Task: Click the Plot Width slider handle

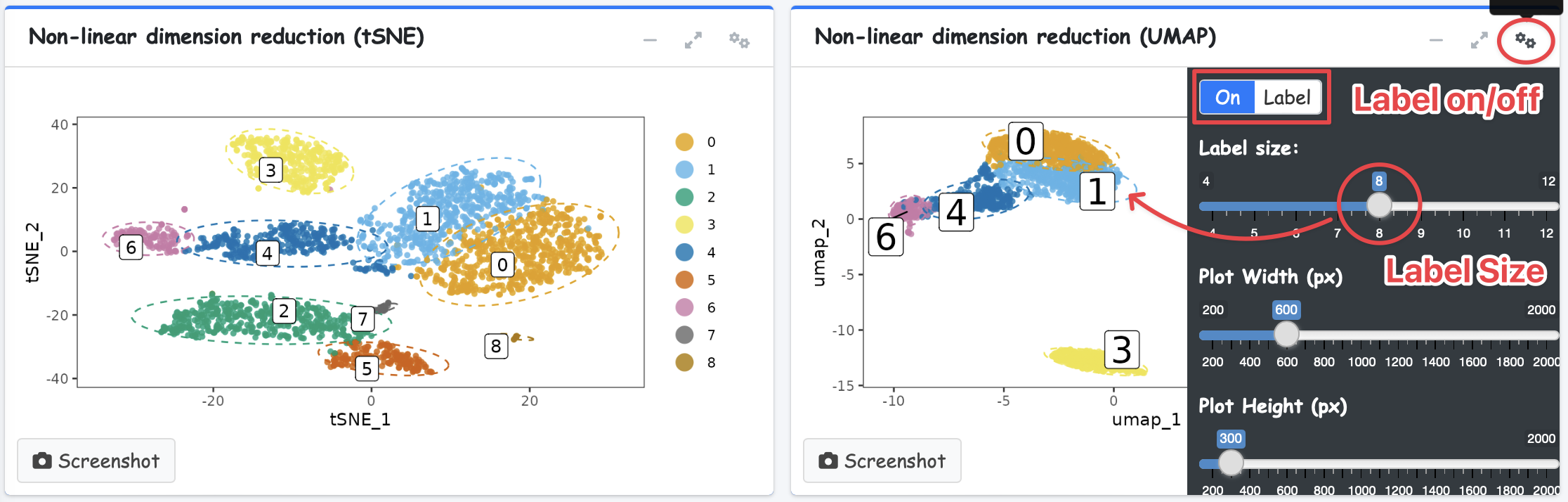Action: [x=1286, y=334]
